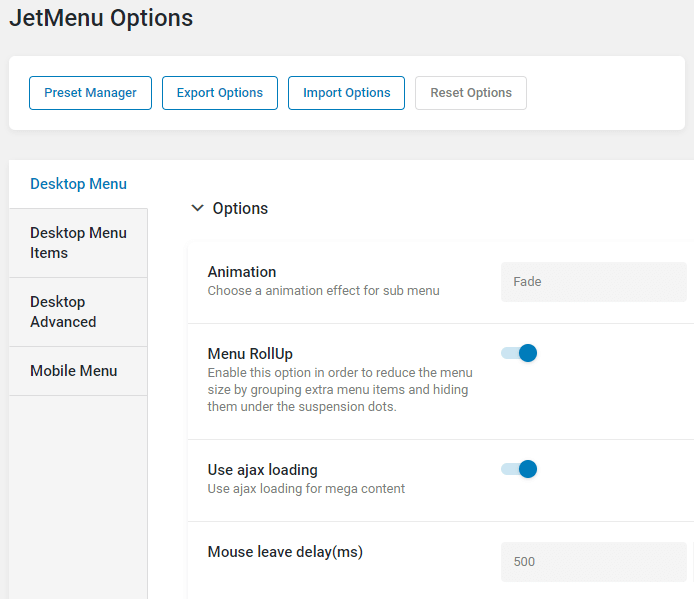Go to Desktop Advanced tab
Image resolution: width=694 pixels, height=599 pixels.
78,312
